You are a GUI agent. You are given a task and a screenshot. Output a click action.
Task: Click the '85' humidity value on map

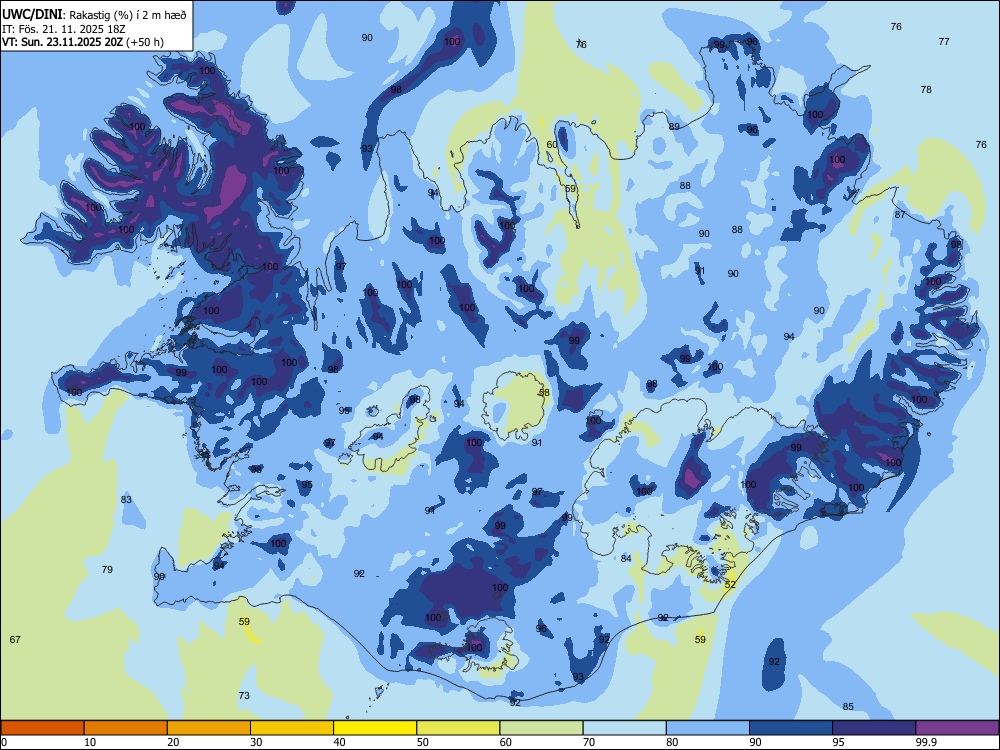coord(848,706)
